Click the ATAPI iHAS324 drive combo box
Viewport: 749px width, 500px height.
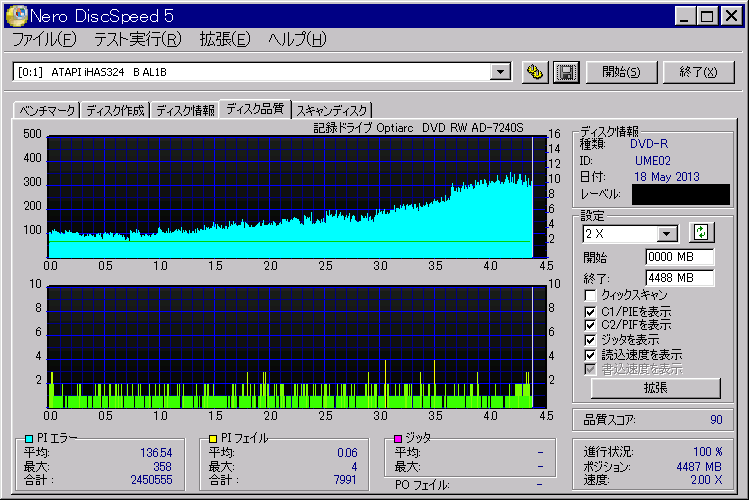pyautogui.click(x=262, y=72)
